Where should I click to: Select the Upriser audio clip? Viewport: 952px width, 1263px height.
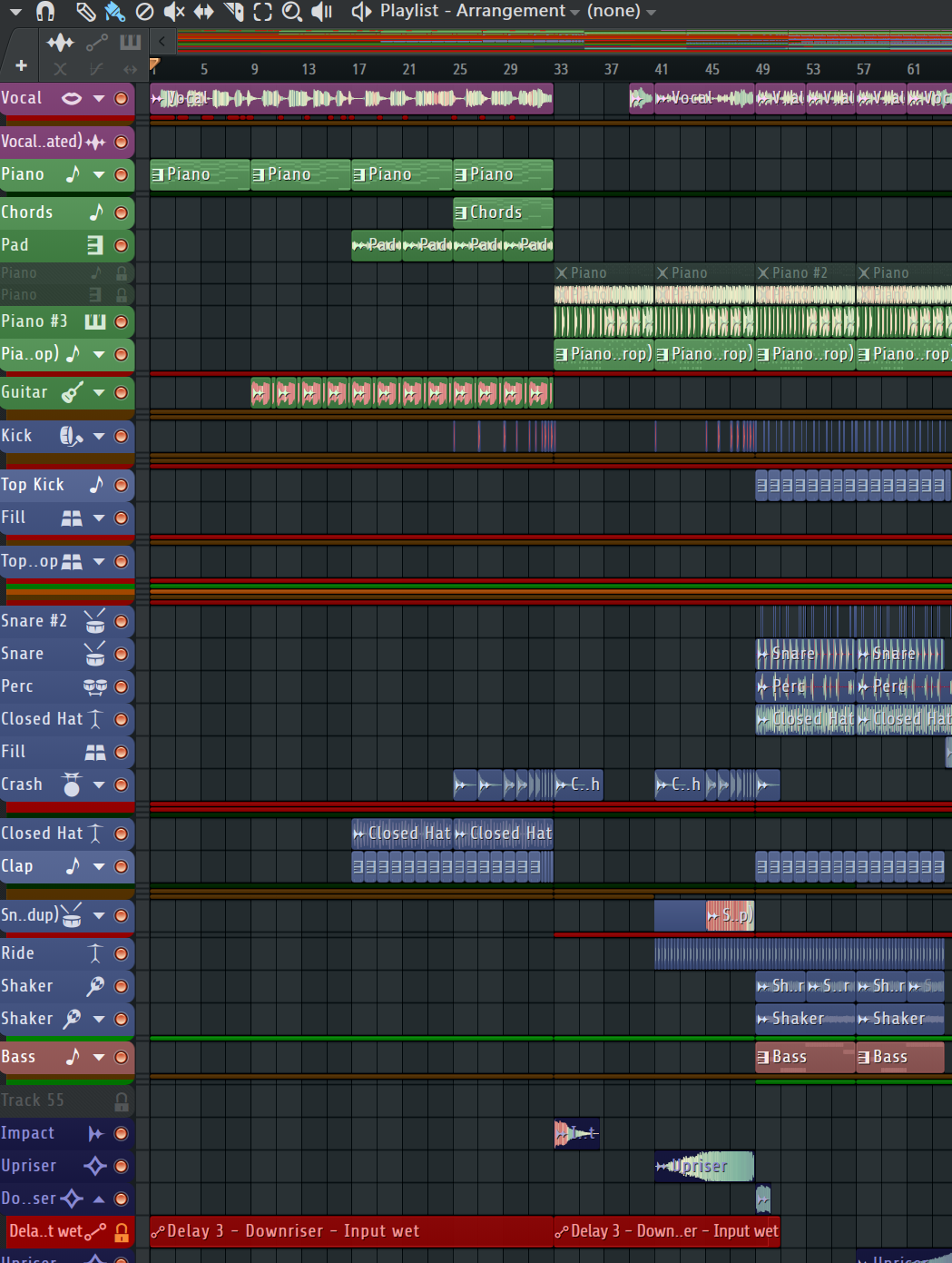click(x=704, y=1166)
